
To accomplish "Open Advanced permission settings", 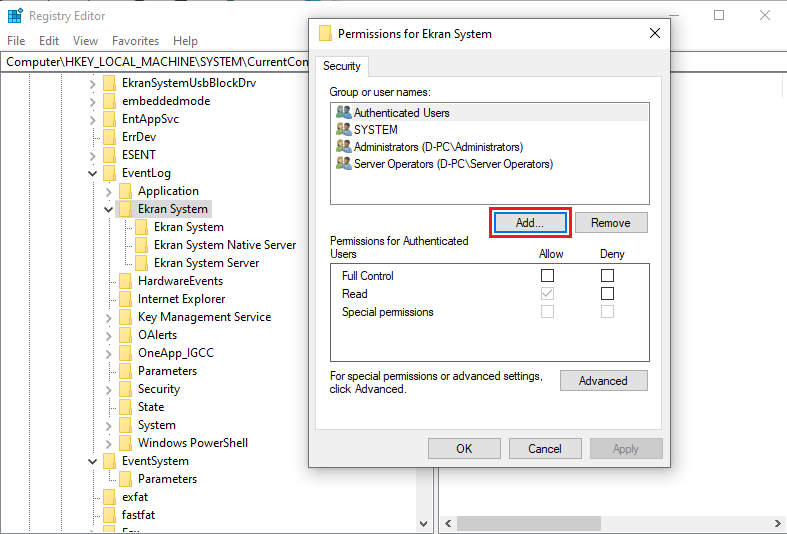I will click(x=603, y=381).
